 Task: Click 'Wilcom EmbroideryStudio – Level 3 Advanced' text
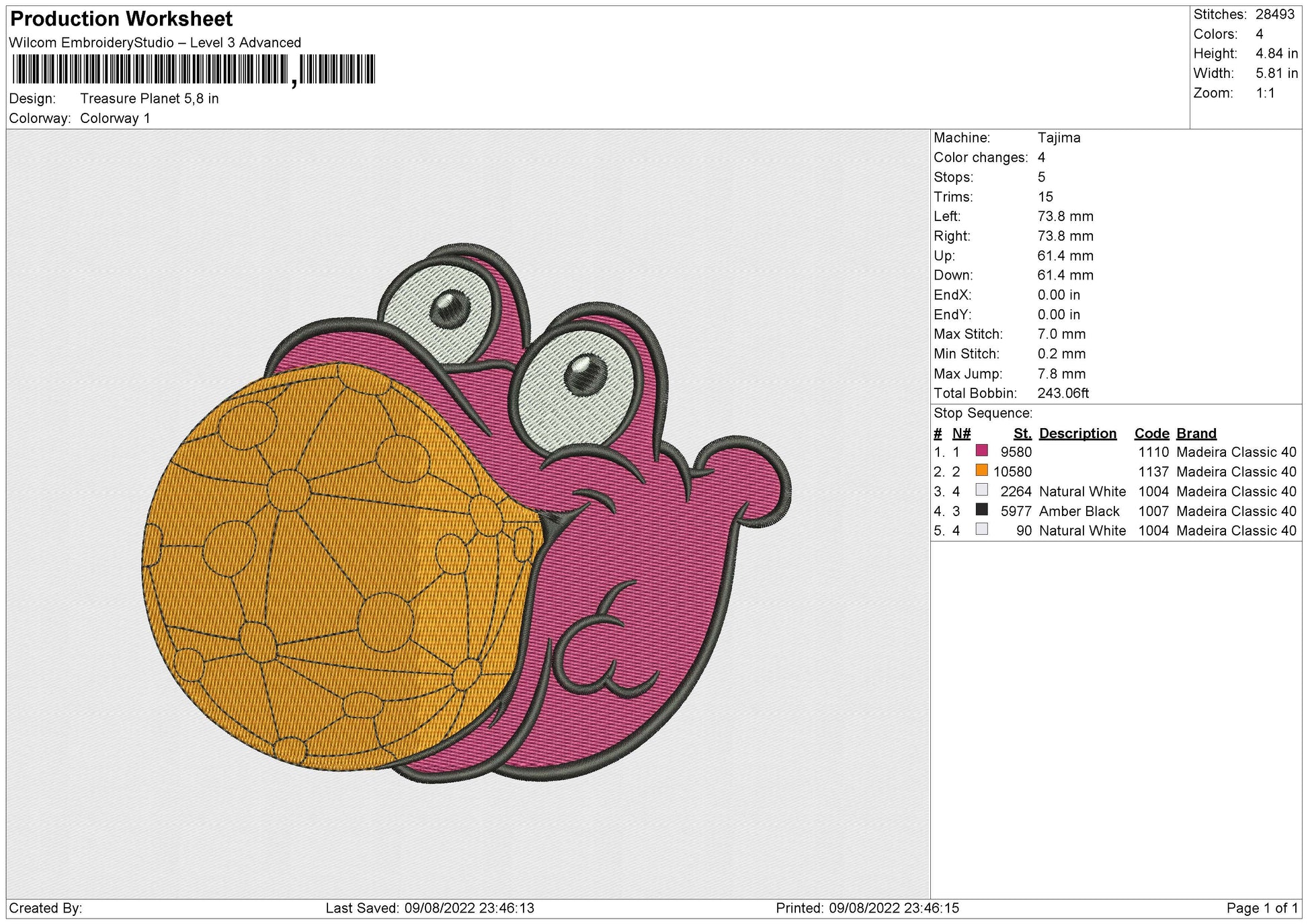pyautogui.click(x=155, y=42)
